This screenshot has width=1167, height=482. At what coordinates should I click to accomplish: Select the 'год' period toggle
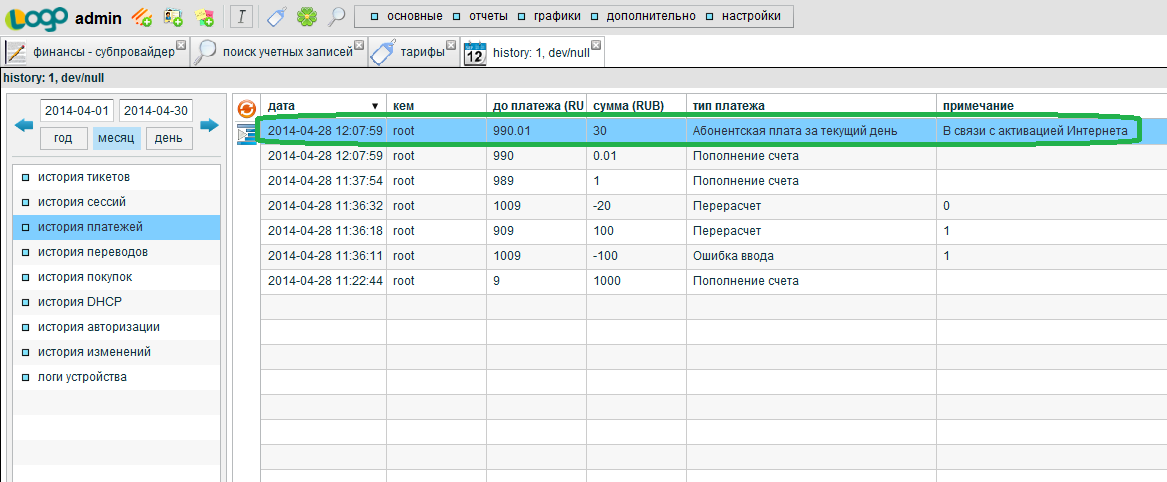point(63,138)
